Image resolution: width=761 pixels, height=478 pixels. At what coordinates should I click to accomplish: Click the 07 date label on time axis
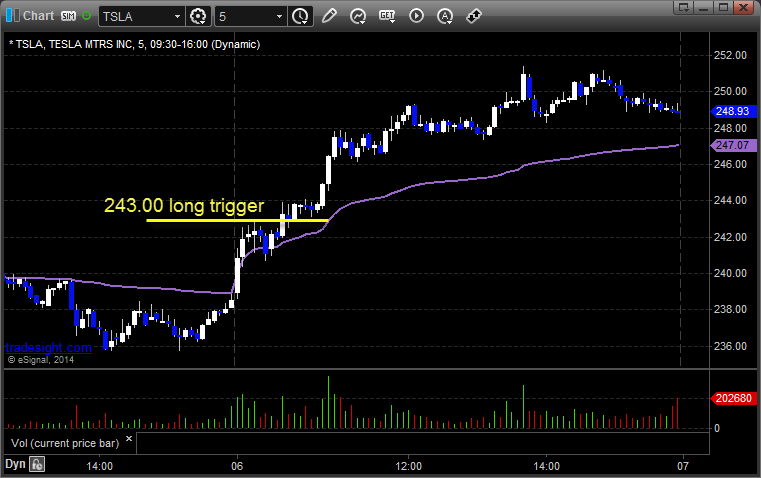tap(683, 466)
